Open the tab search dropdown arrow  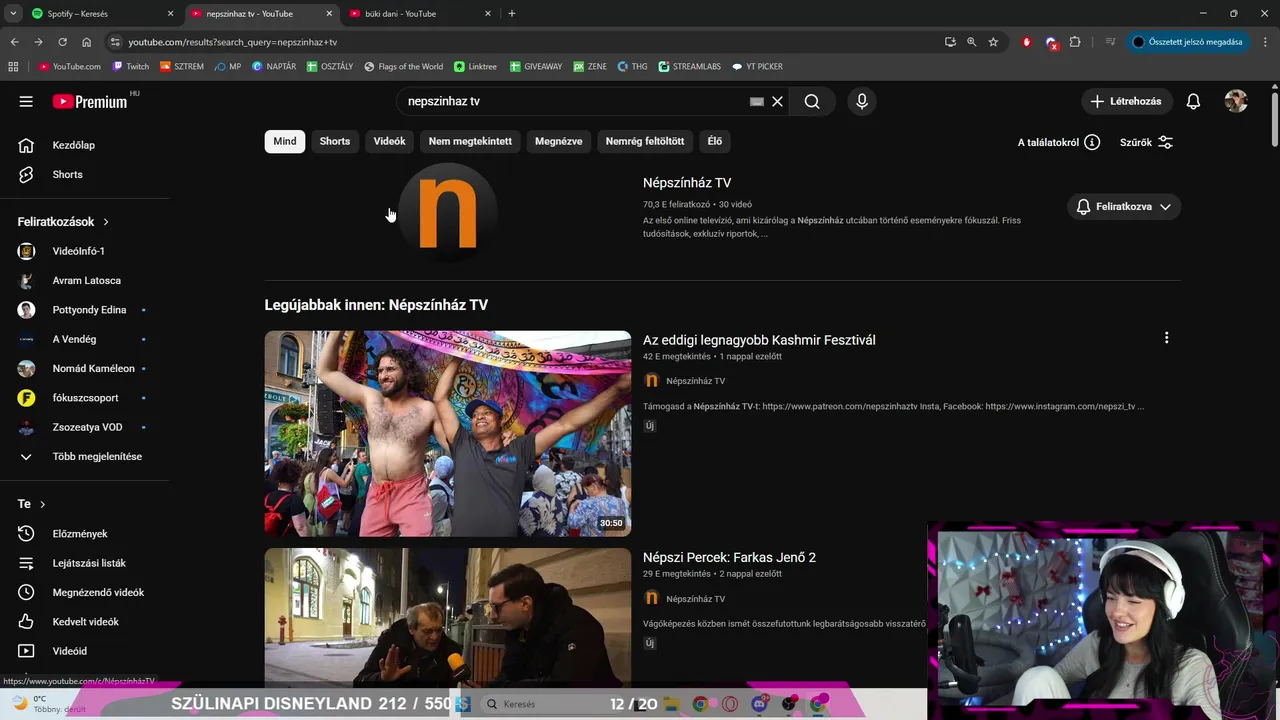click(x=13, y=14)
